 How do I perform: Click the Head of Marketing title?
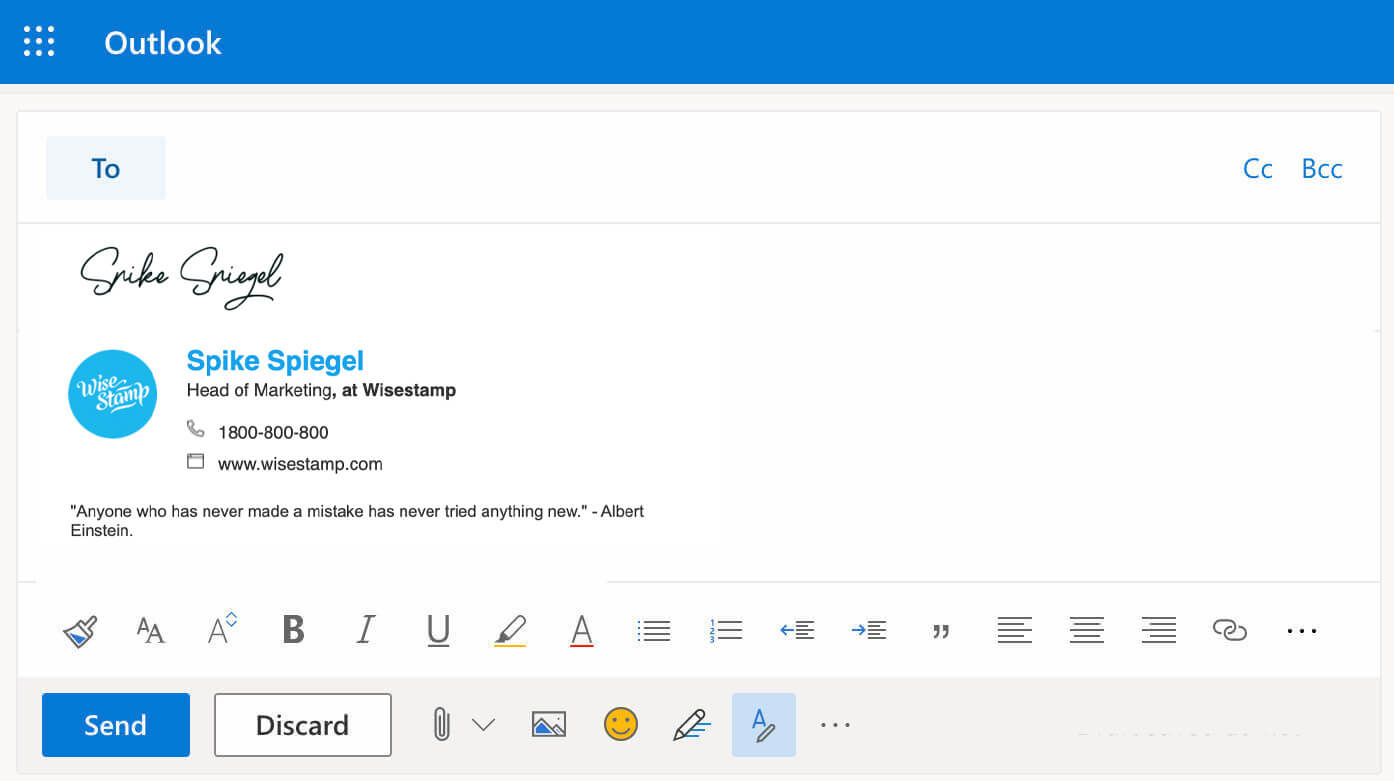259,390
